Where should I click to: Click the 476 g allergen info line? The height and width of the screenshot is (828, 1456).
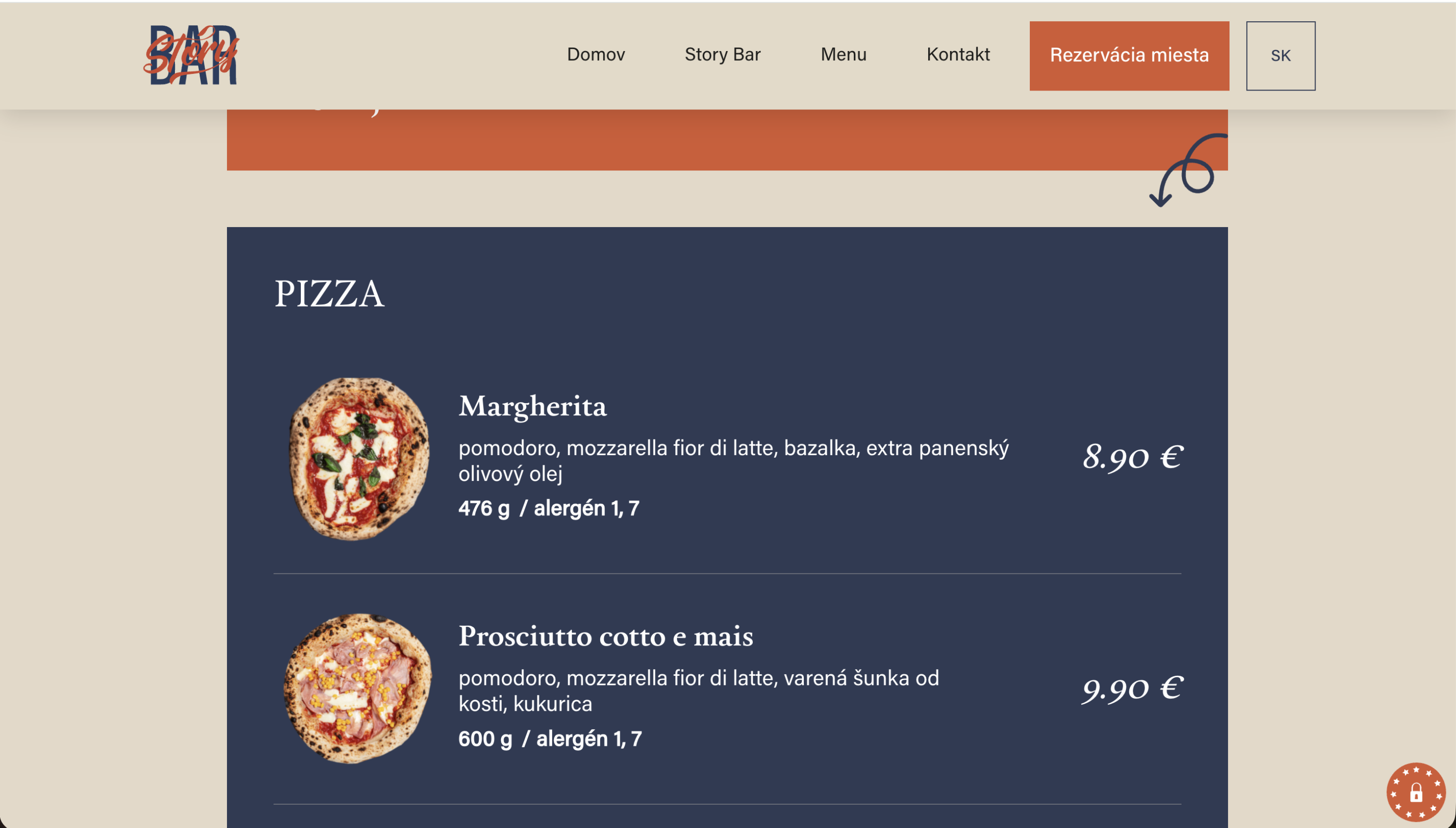tap(549, 508)
